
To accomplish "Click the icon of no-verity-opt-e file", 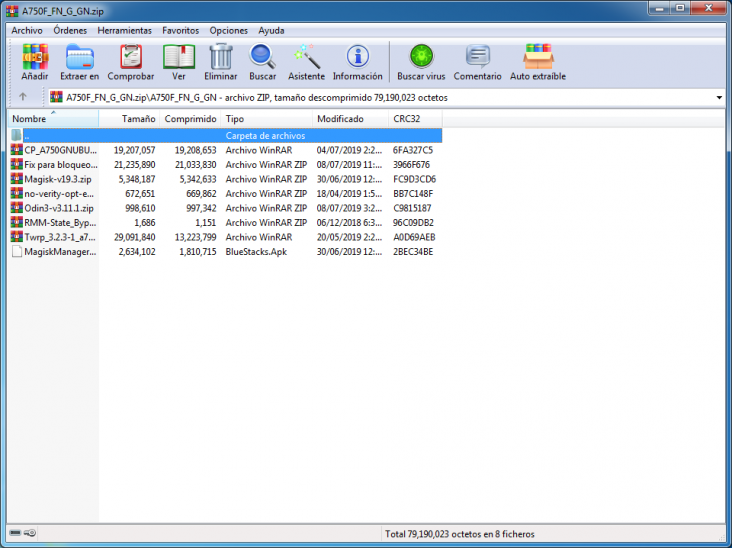I will pos(16,193).
